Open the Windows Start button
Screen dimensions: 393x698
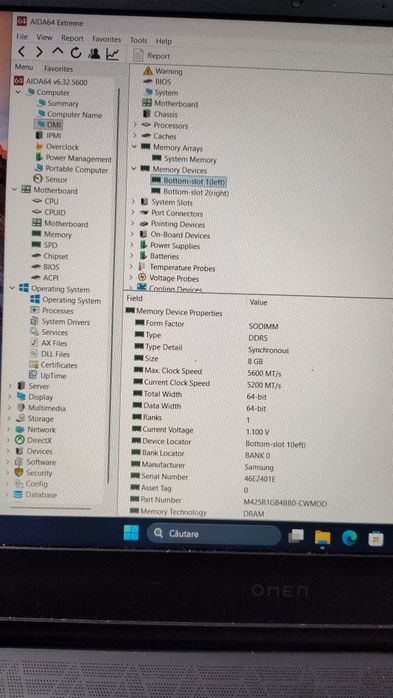click(x=131, y=532)
